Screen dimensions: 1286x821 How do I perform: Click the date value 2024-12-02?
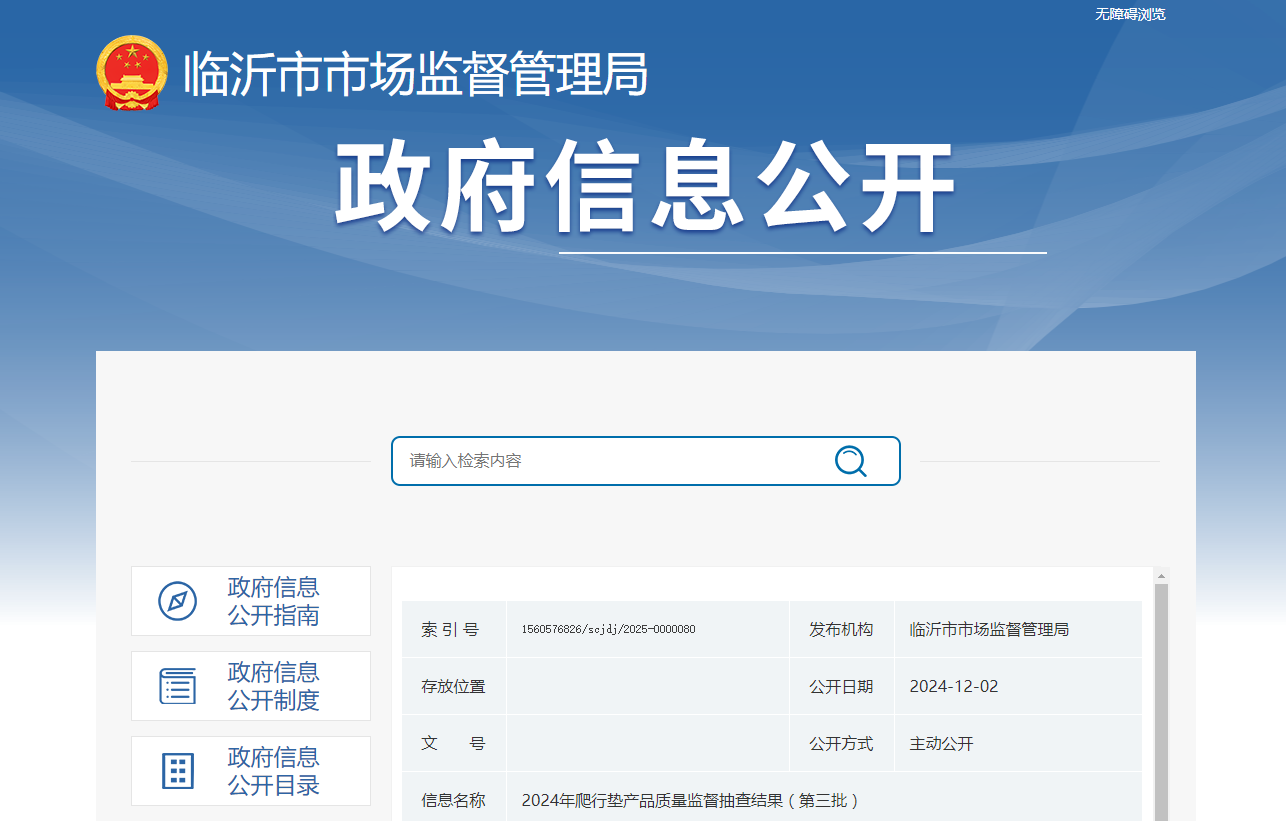point(954,686)
